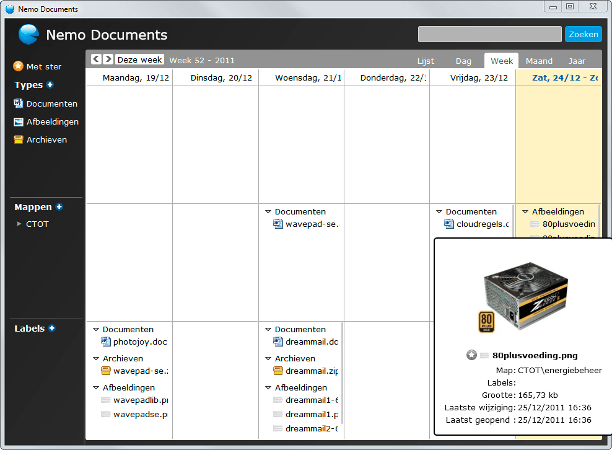Click the Zat, 24/12 weekend header

coord(564,78)
